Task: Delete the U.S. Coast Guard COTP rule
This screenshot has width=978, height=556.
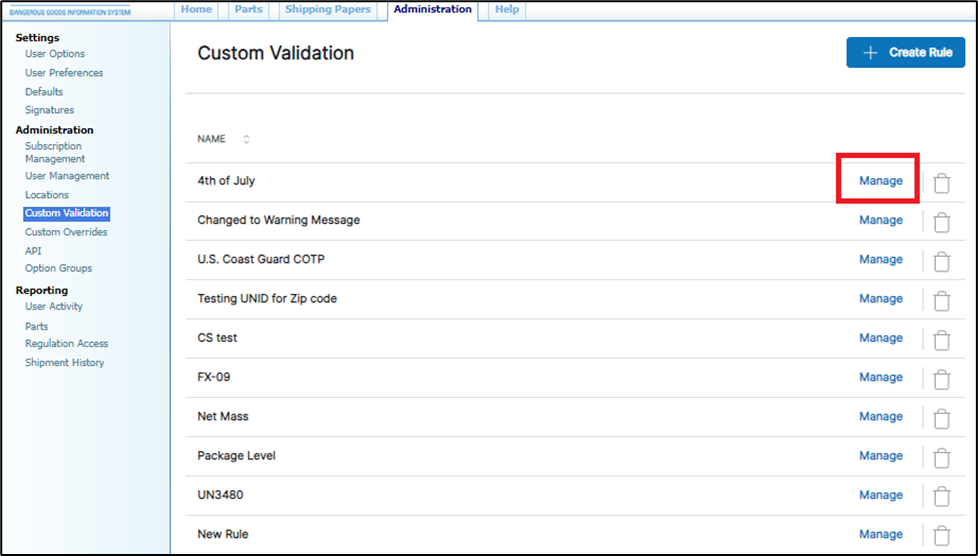Action: 941,261
